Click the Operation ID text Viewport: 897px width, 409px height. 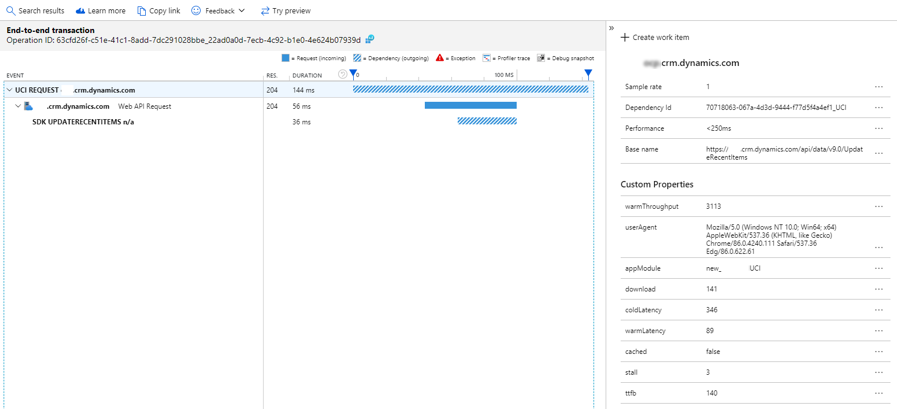[184, 40]
